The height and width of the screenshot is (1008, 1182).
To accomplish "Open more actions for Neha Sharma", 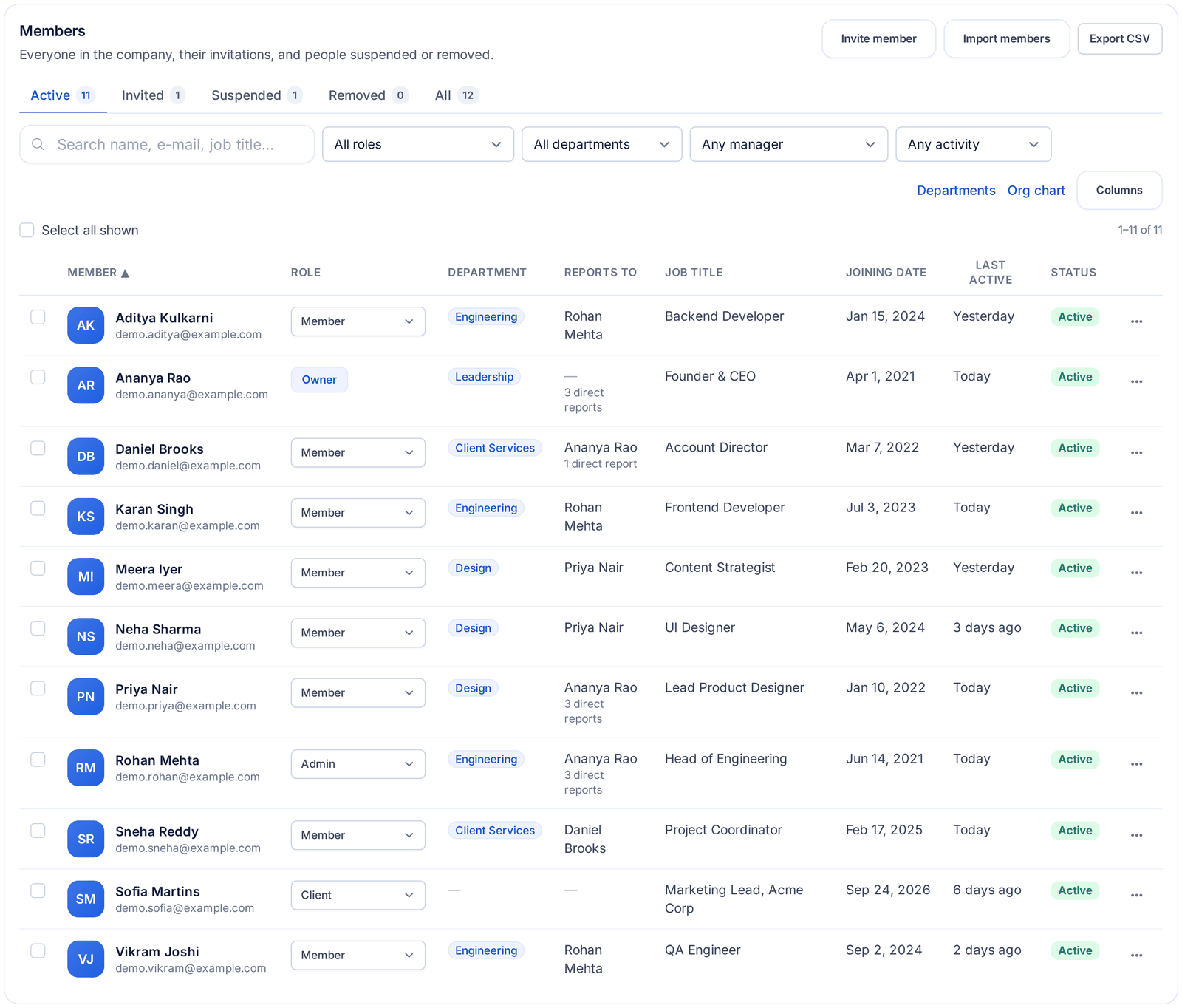I will pyautogui.click(x=1136, y=633).
